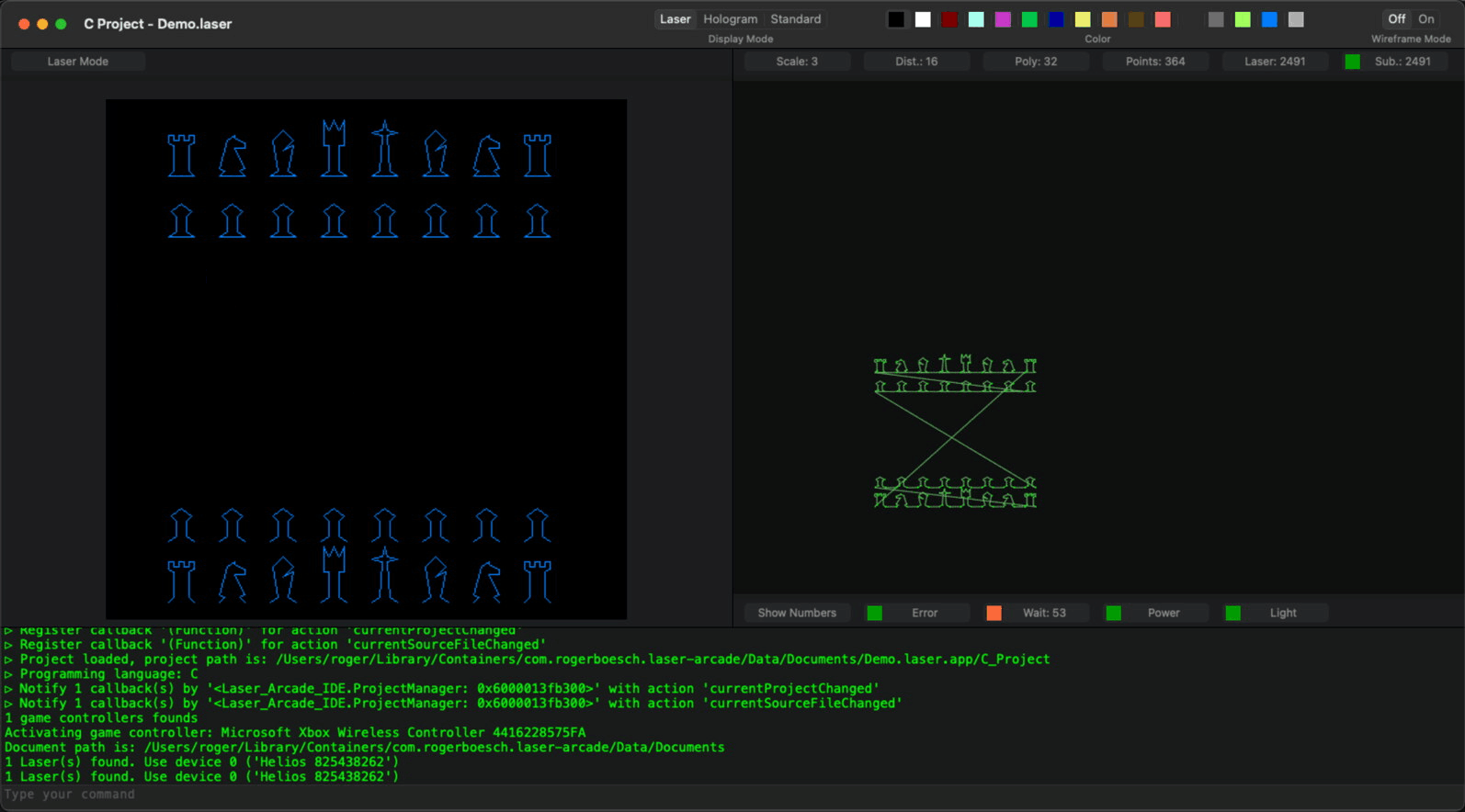
Task: Pick the dark red color swatch
Action: [x=949, y=19]
